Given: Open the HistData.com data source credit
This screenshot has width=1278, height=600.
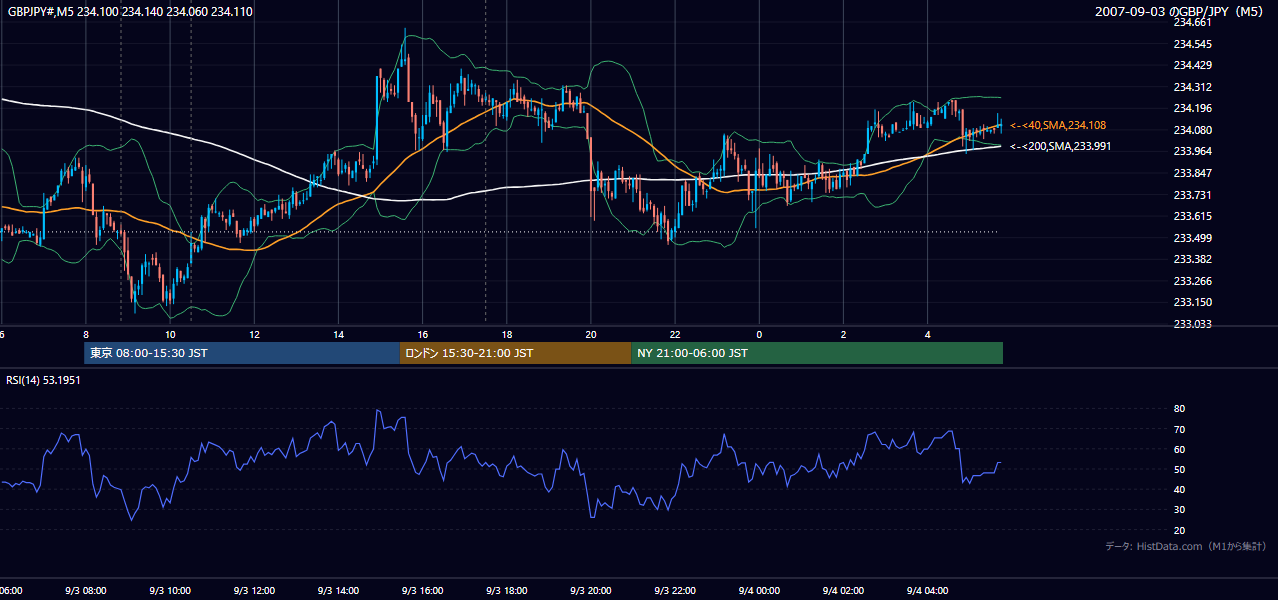Looking at the screenshot, I should pyautogui.click(x=1185, y=546).
